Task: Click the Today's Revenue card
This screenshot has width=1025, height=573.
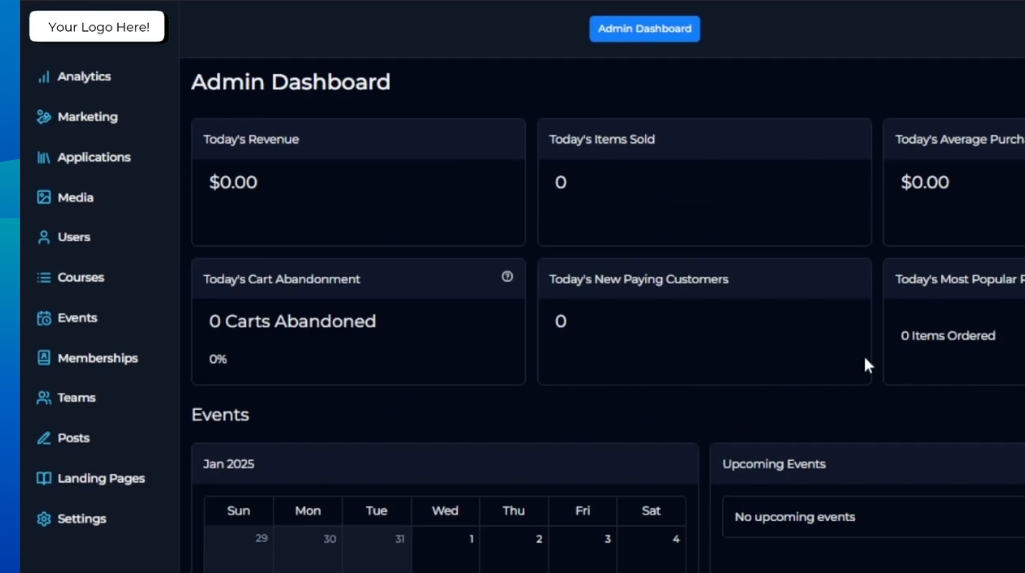Action: pyautogui.click(x=358, y=182)
